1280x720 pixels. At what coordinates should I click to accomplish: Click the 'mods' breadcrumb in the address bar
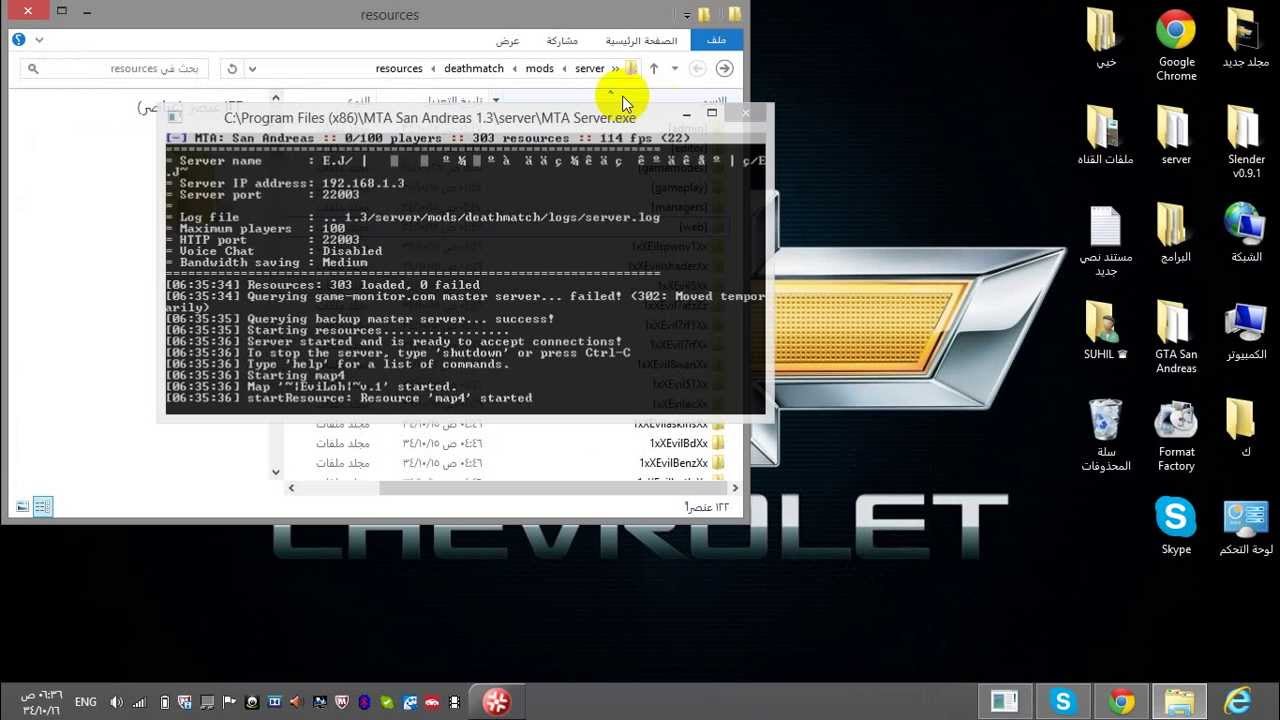[x=539, y=69]
